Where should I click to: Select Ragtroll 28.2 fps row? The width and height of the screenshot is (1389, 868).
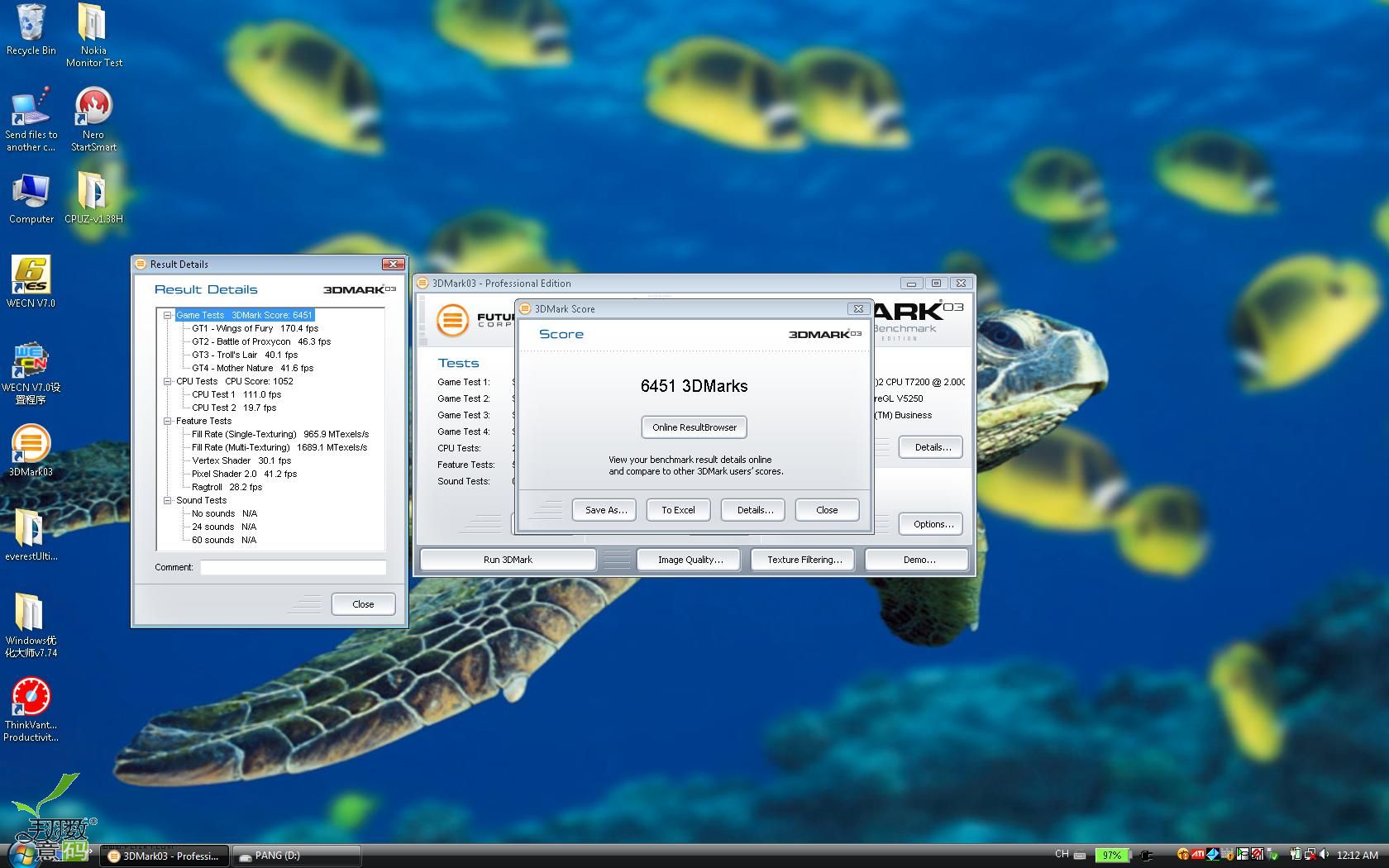click(227, 487)
